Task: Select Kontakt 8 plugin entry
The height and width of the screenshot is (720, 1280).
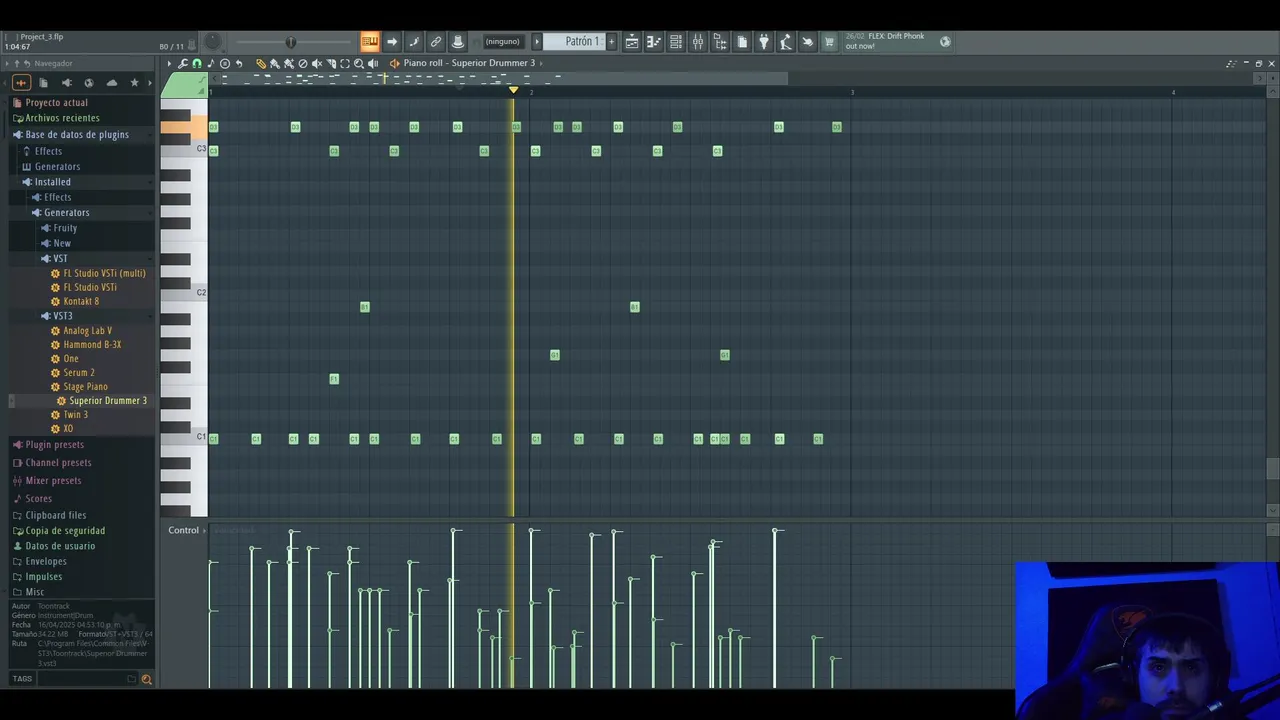Action: click(x=81, y=301)
